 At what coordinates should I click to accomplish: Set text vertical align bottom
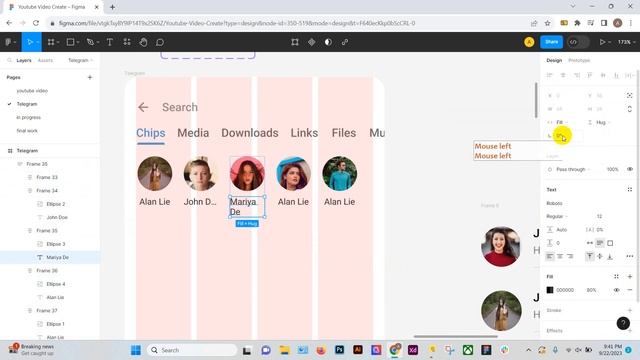pyautogui.click(x=610, y=256)
